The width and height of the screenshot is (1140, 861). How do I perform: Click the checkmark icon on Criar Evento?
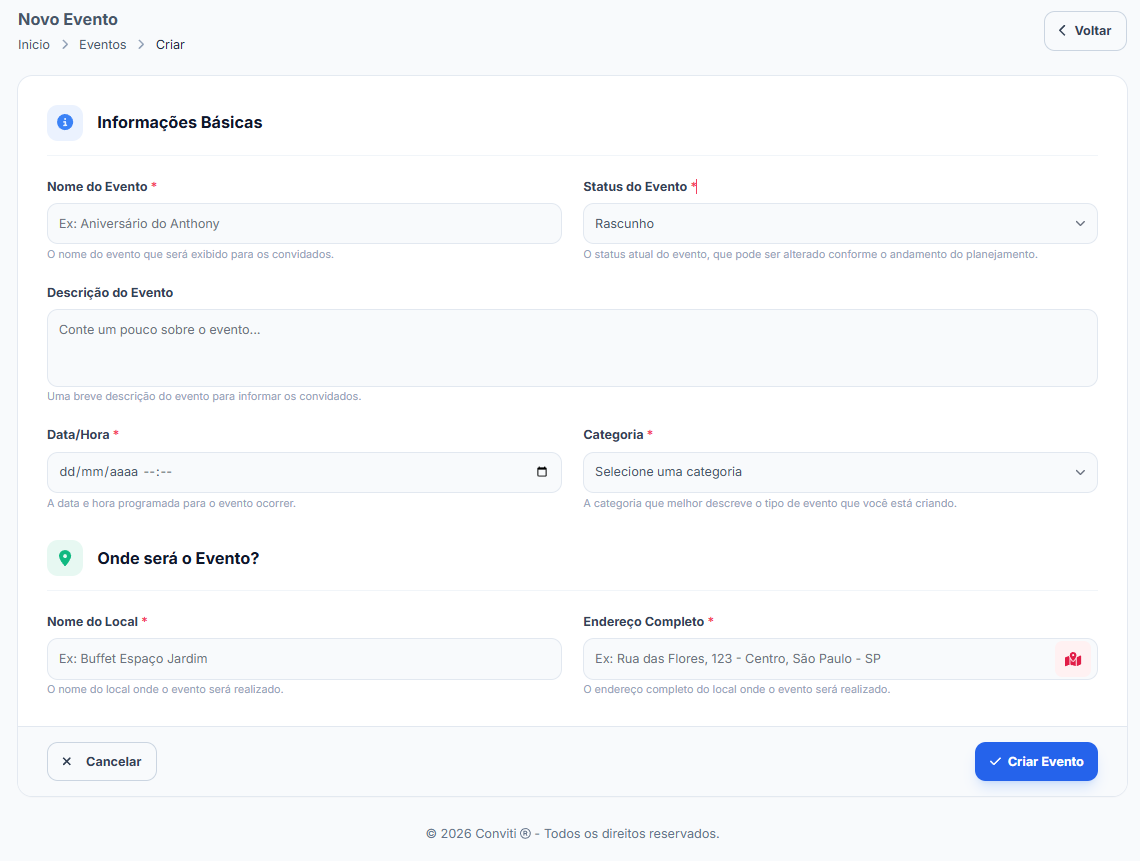tap(995, 762)
